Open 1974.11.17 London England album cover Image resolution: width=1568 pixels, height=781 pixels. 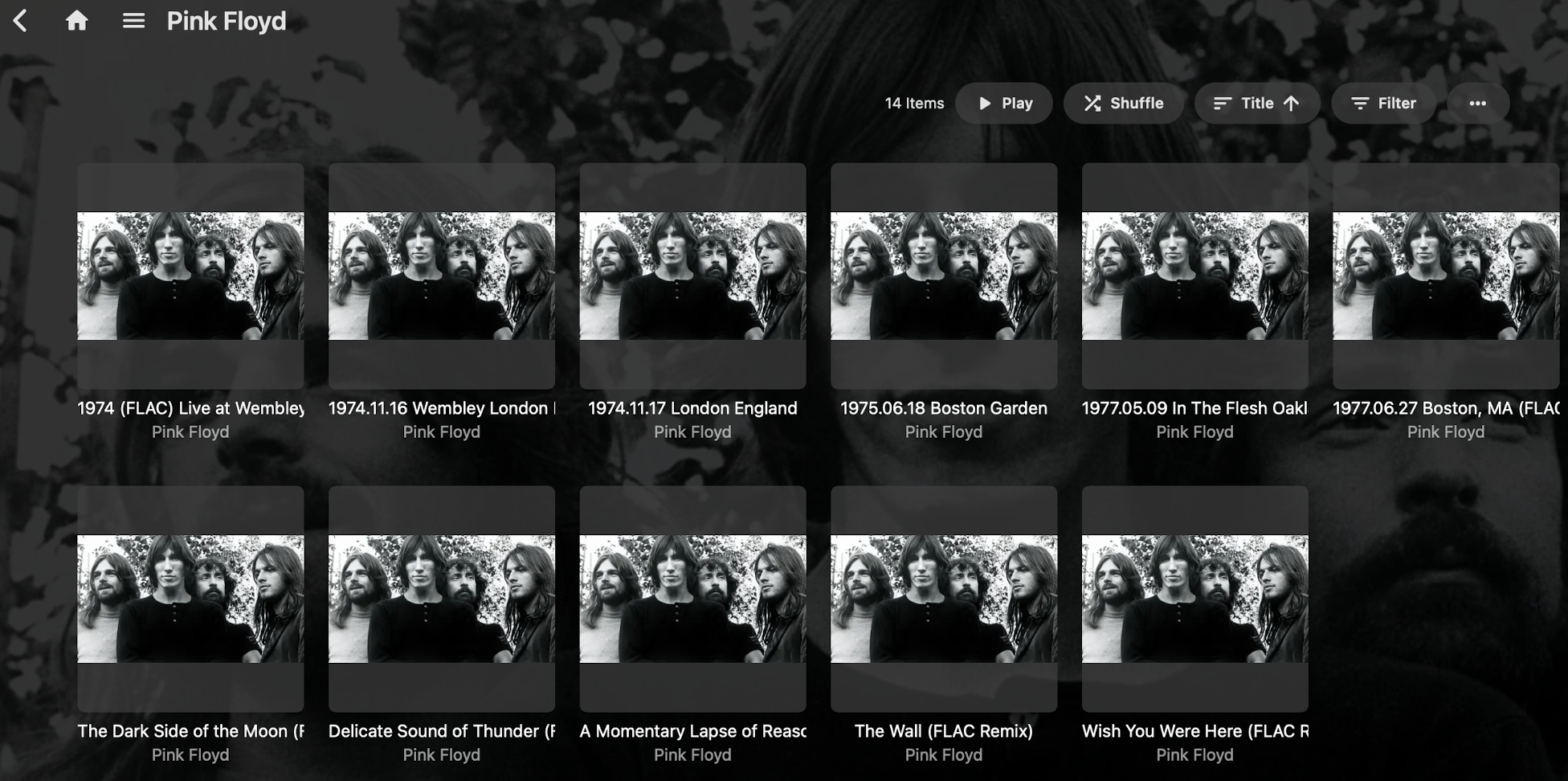point(692,276)
